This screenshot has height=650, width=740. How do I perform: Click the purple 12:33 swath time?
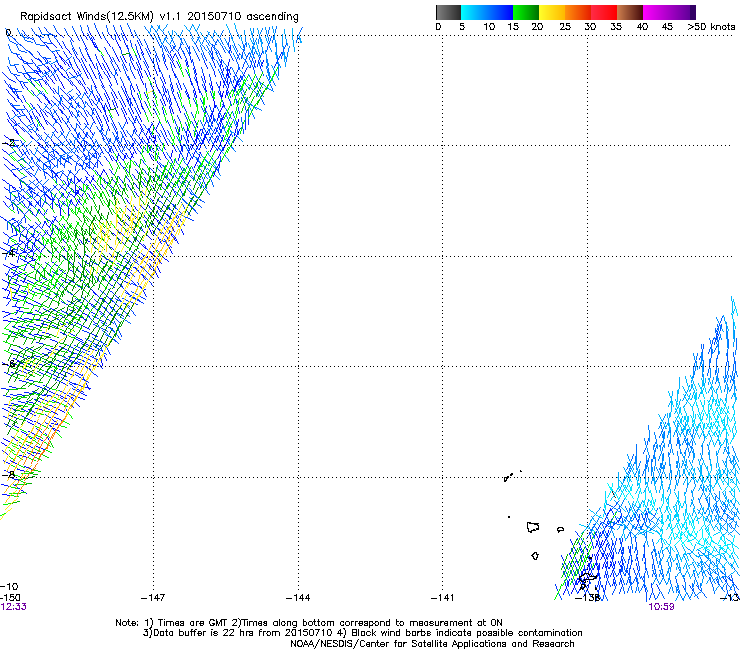pyautogui.click(x=13, y=607)
